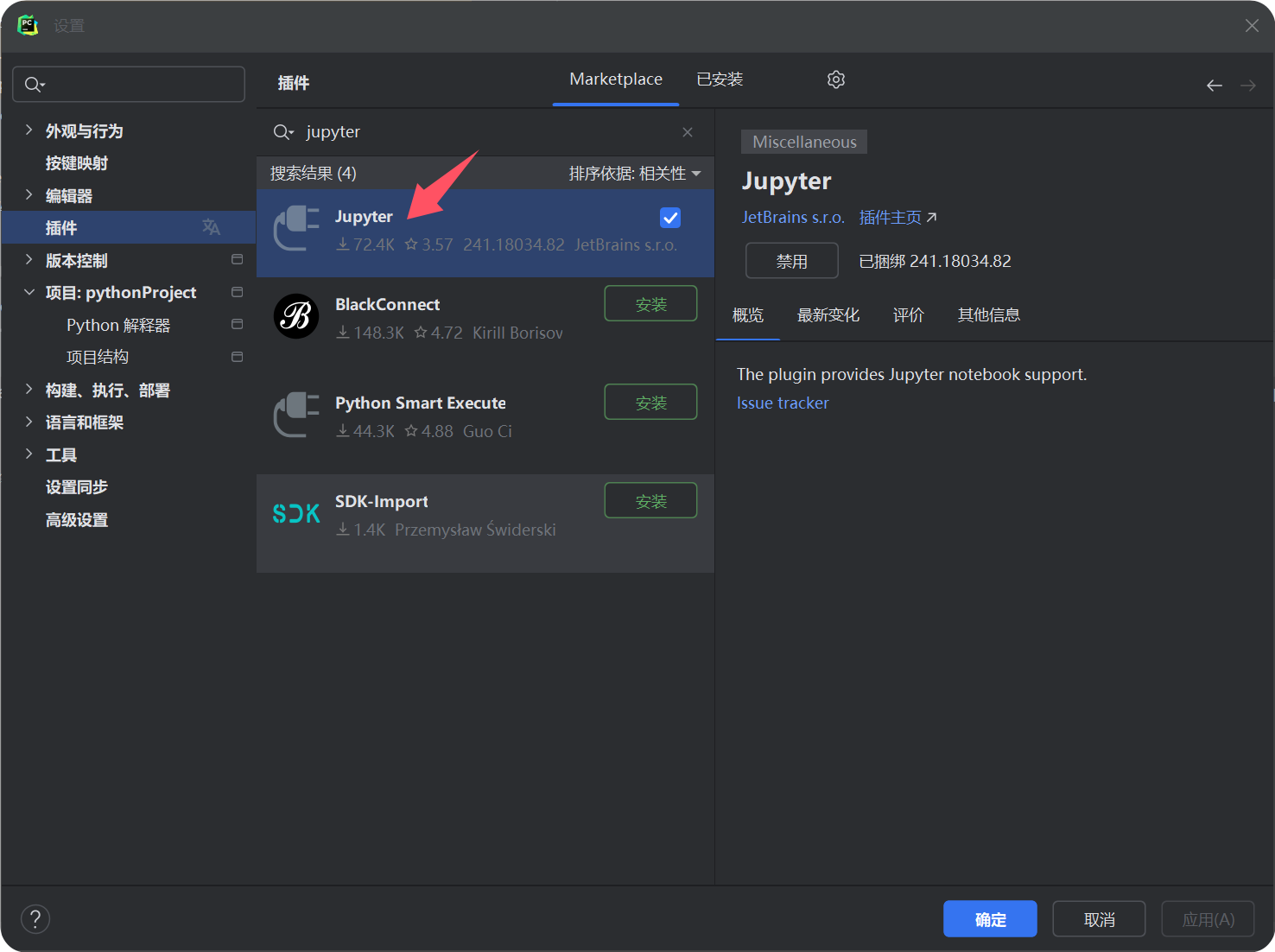
Task: Focus the plugin search field containing jupyter
Action: 484,132
